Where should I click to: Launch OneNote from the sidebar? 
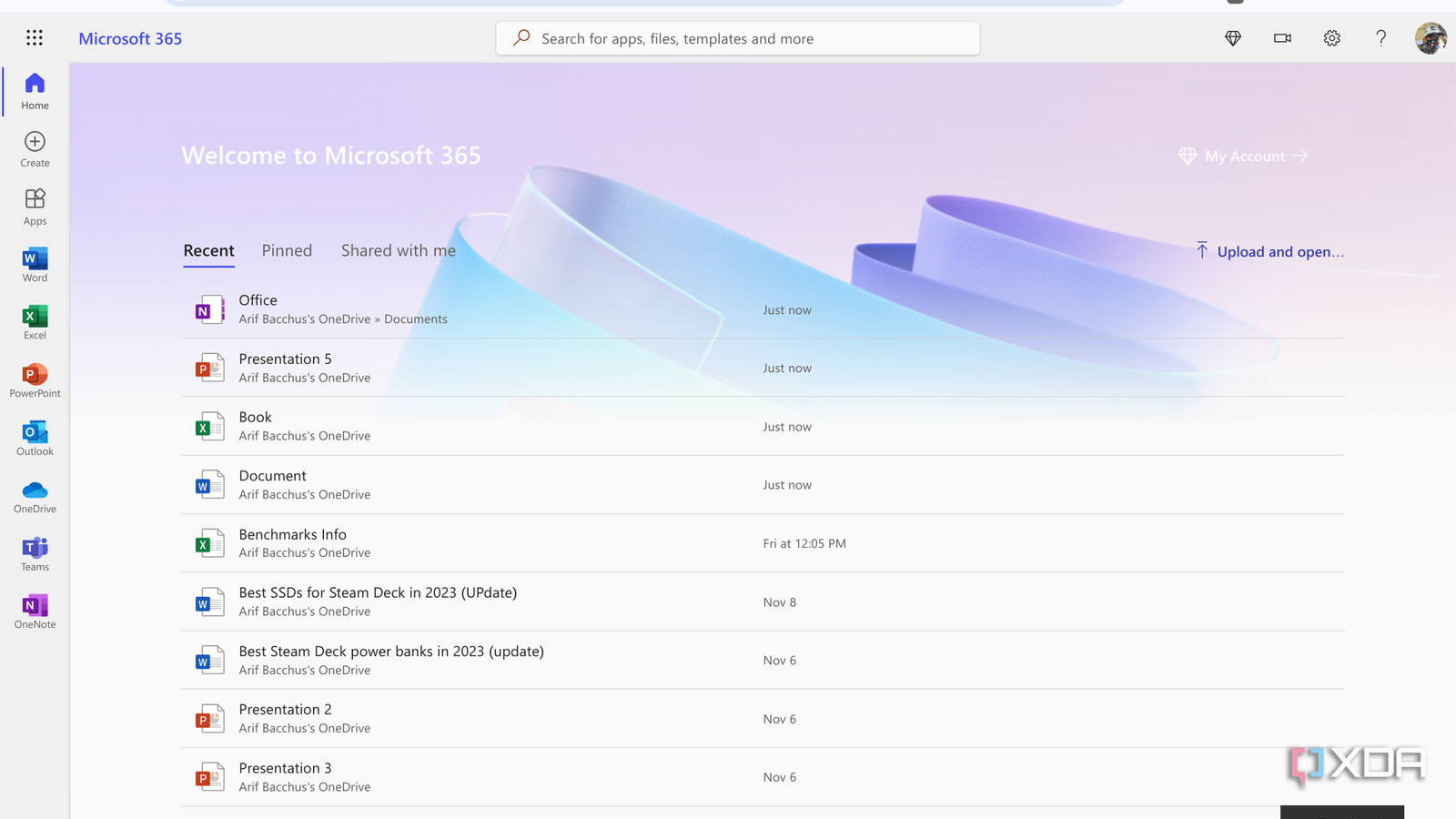[x=35, y=611]
